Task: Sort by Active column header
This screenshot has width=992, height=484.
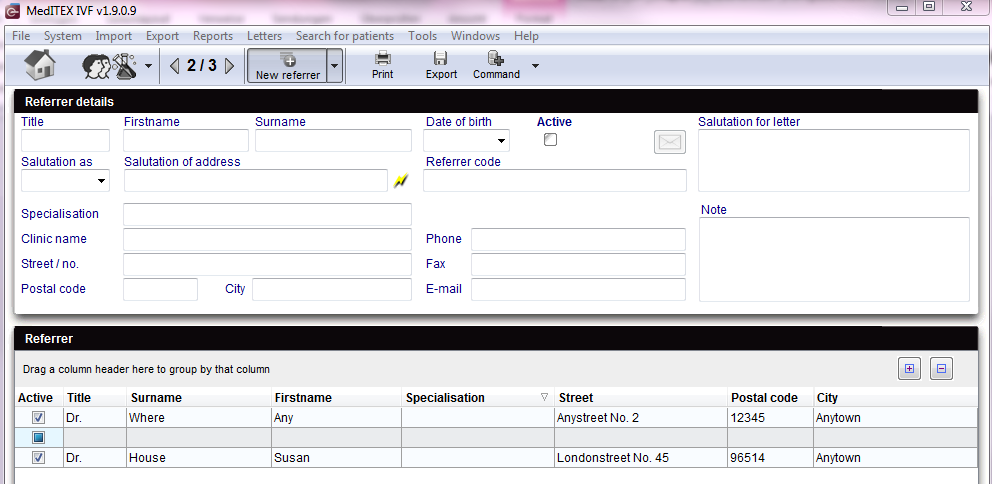Action: (x=38, y=398)
